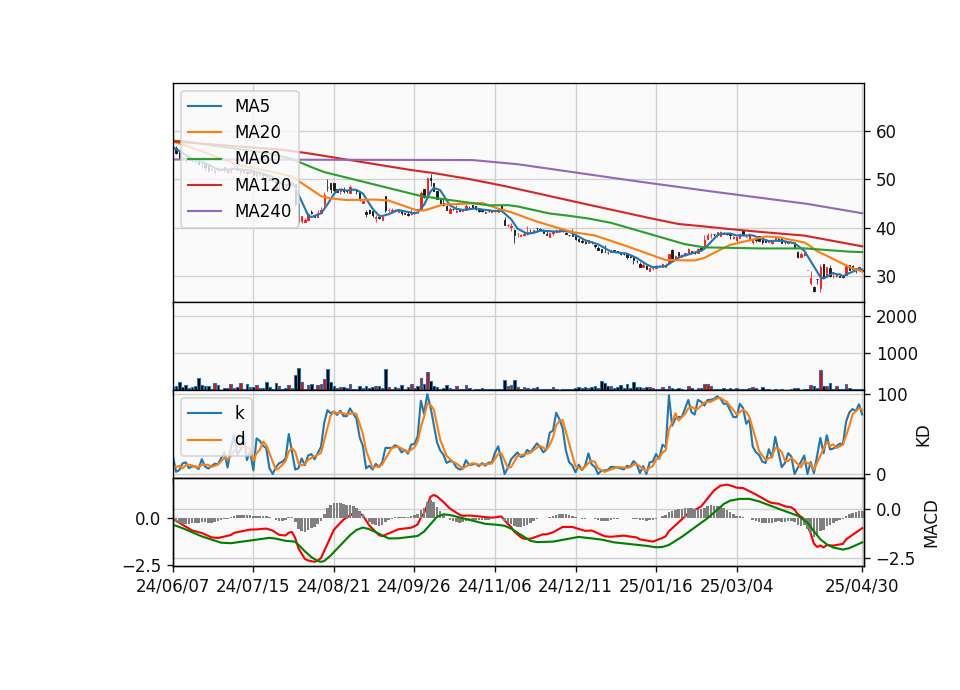960x690 pixels.
Task: Click the date label 25/04/30
Action: point(862,586)
